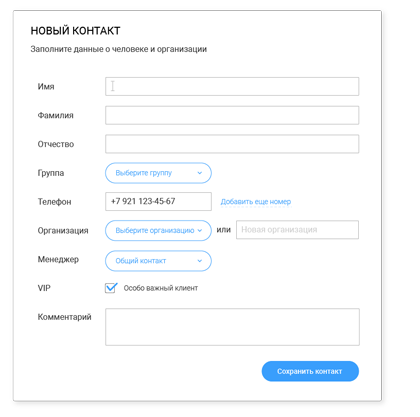Expand the Общий контакт manager dropdown
This screenshot has height=417, width=420.
pyautogui.click(x=158, y=261)
